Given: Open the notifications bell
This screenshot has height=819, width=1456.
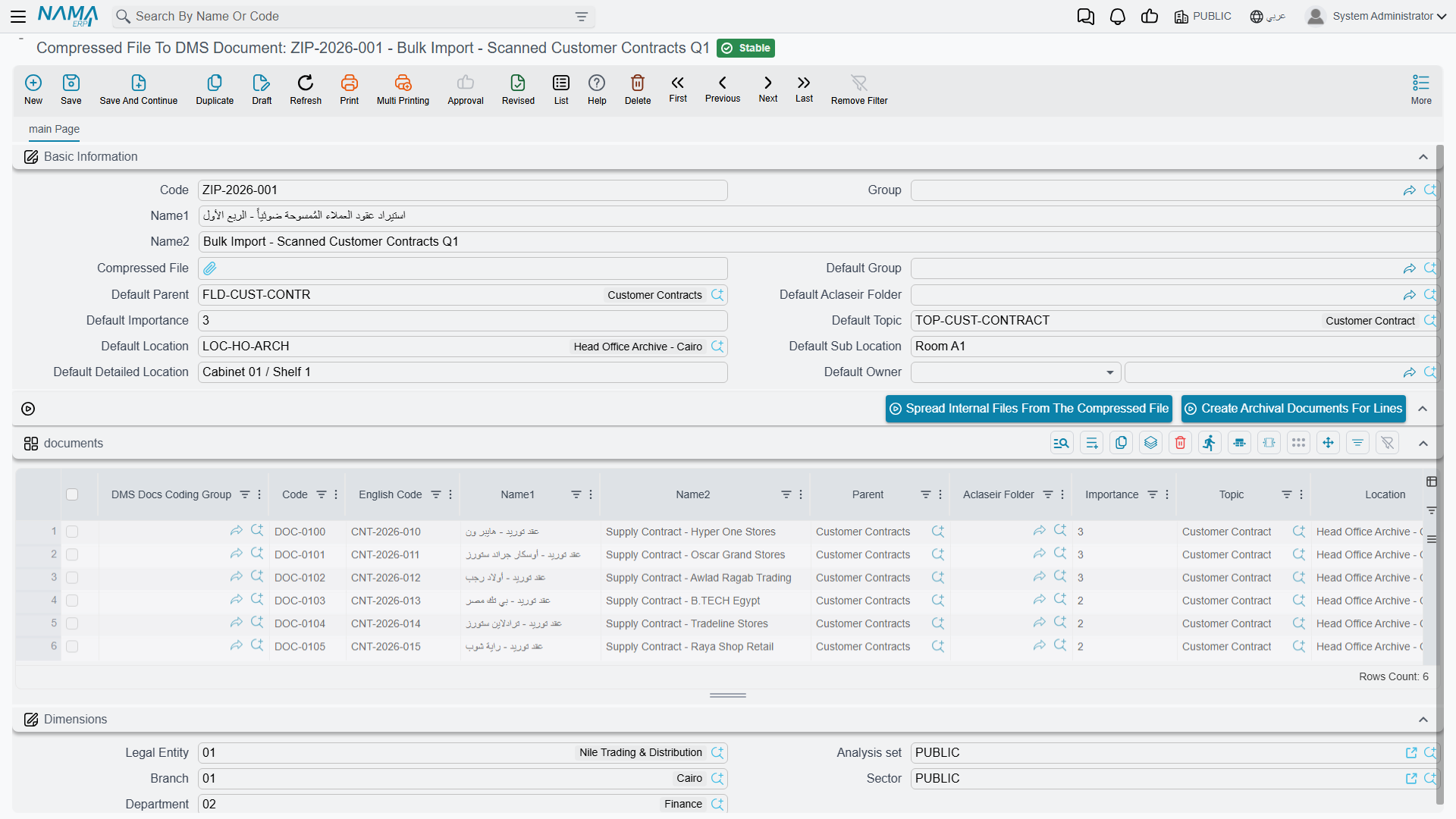Looking at the screenshot, I should click(1117, 16).
